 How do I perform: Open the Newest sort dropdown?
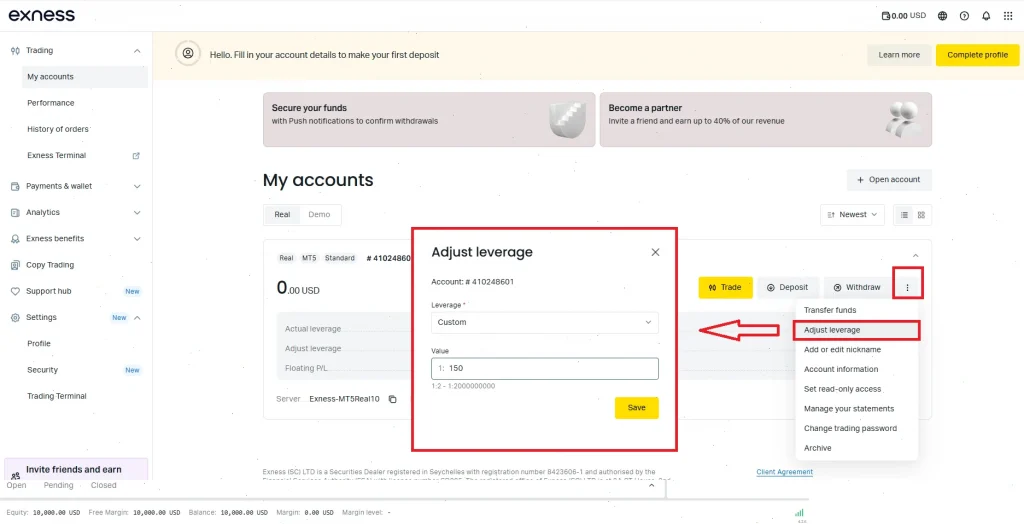[853, 214]
